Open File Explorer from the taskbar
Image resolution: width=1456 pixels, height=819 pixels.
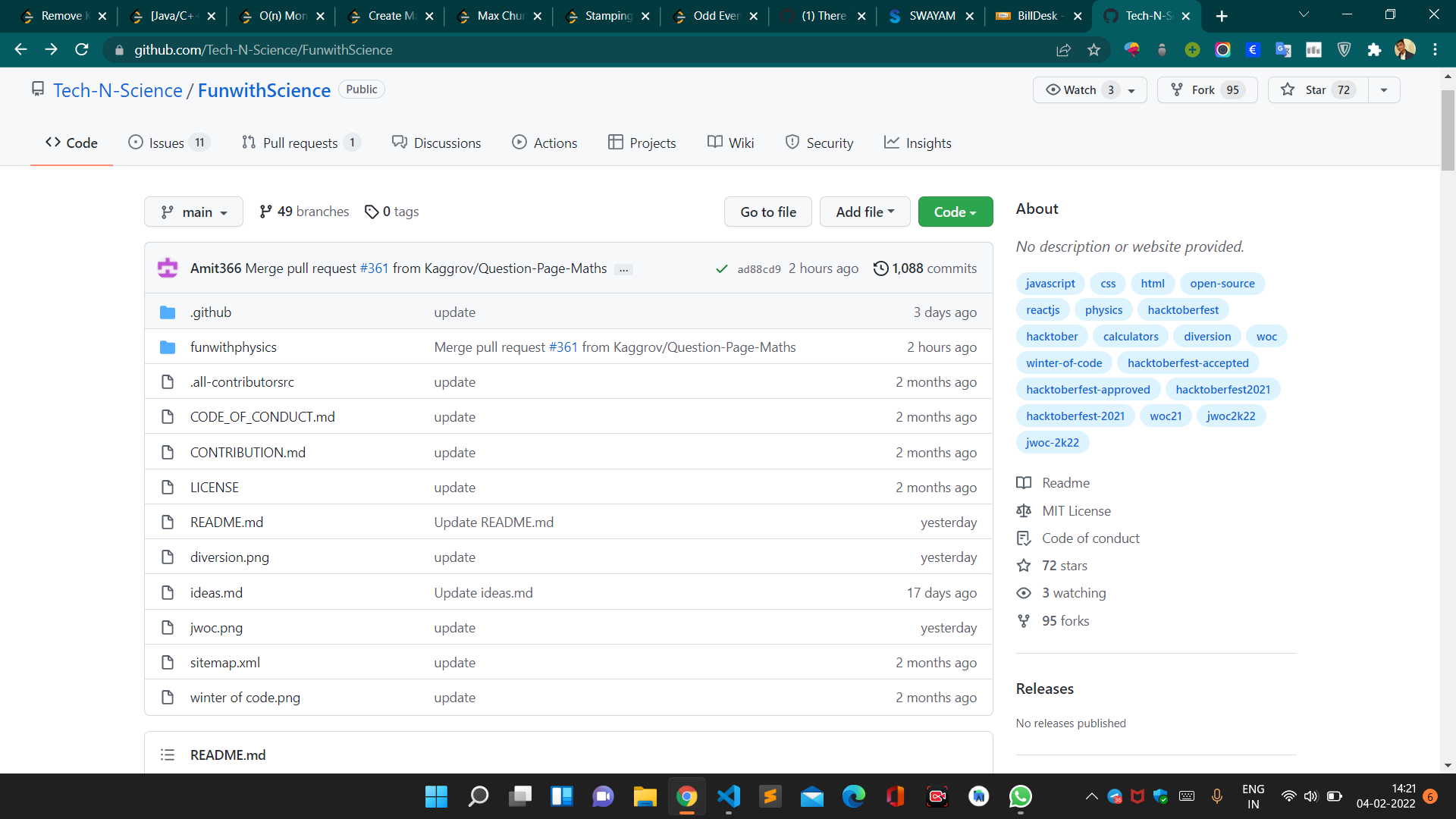(x=645, y=796)
